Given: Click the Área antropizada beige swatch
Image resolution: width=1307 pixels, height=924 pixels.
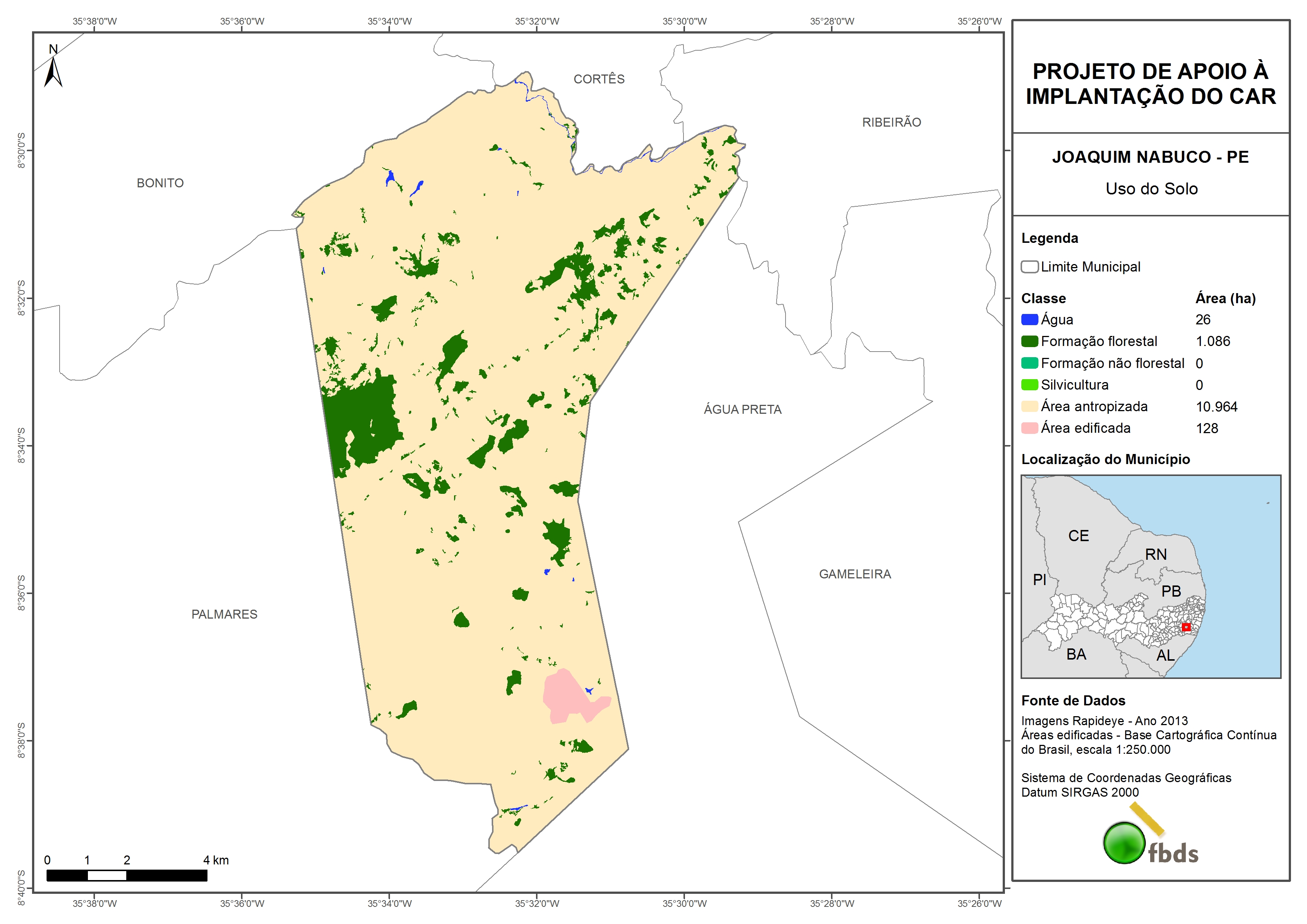Looking at the screenshot, I should click(x=1029, y=406).
